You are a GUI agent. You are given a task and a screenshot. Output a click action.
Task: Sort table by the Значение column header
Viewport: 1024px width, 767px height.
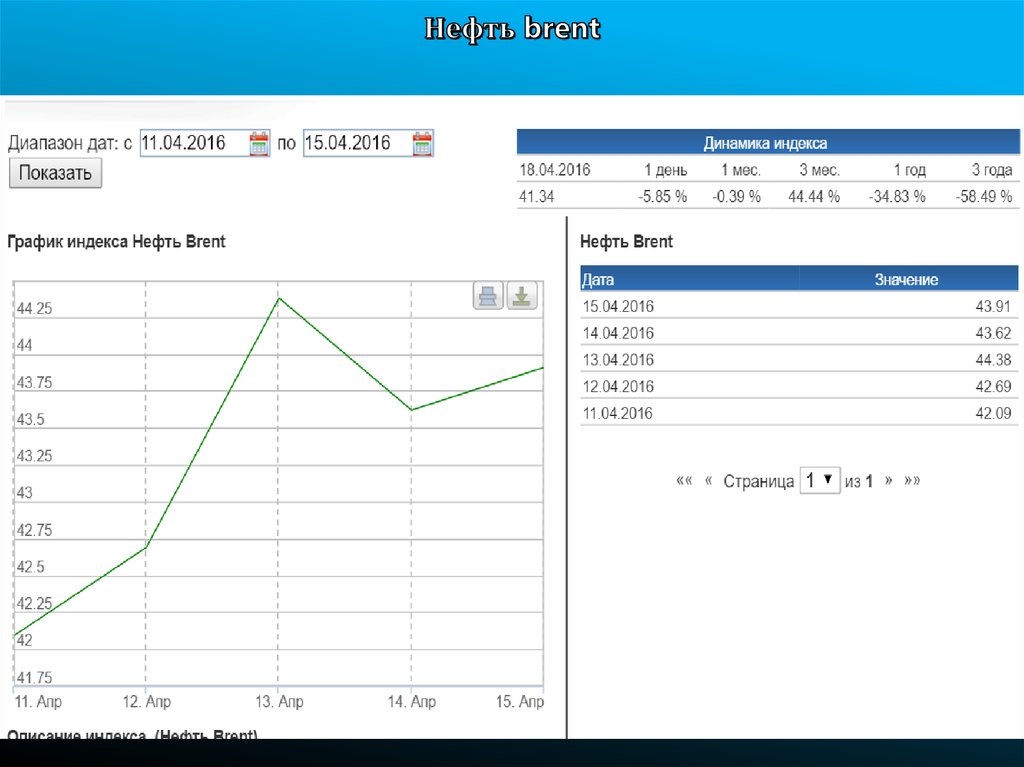click(906, 280)
